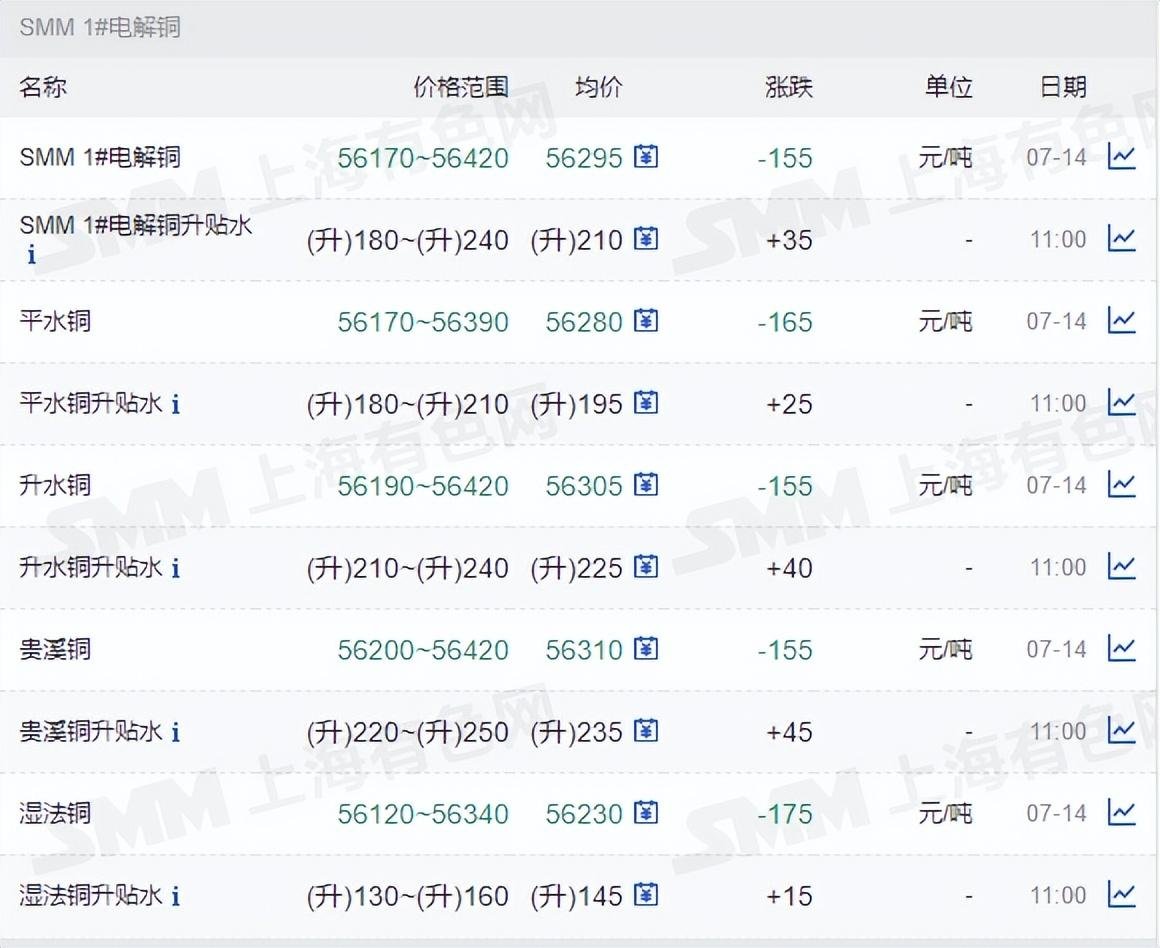
Task: Click the 涨跌 column header
Action: point(789,87)
